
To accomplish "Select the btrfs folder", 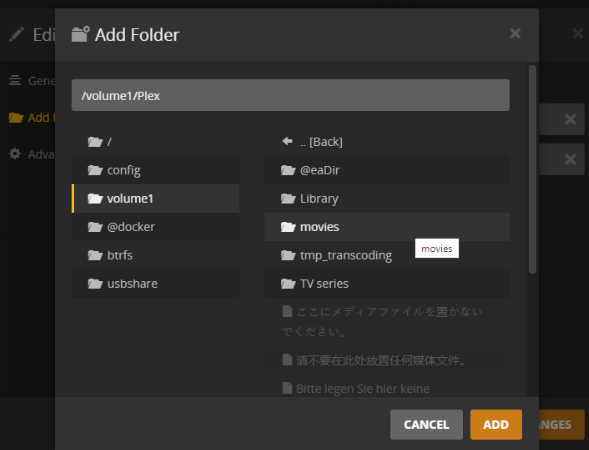I will point(156,255).
